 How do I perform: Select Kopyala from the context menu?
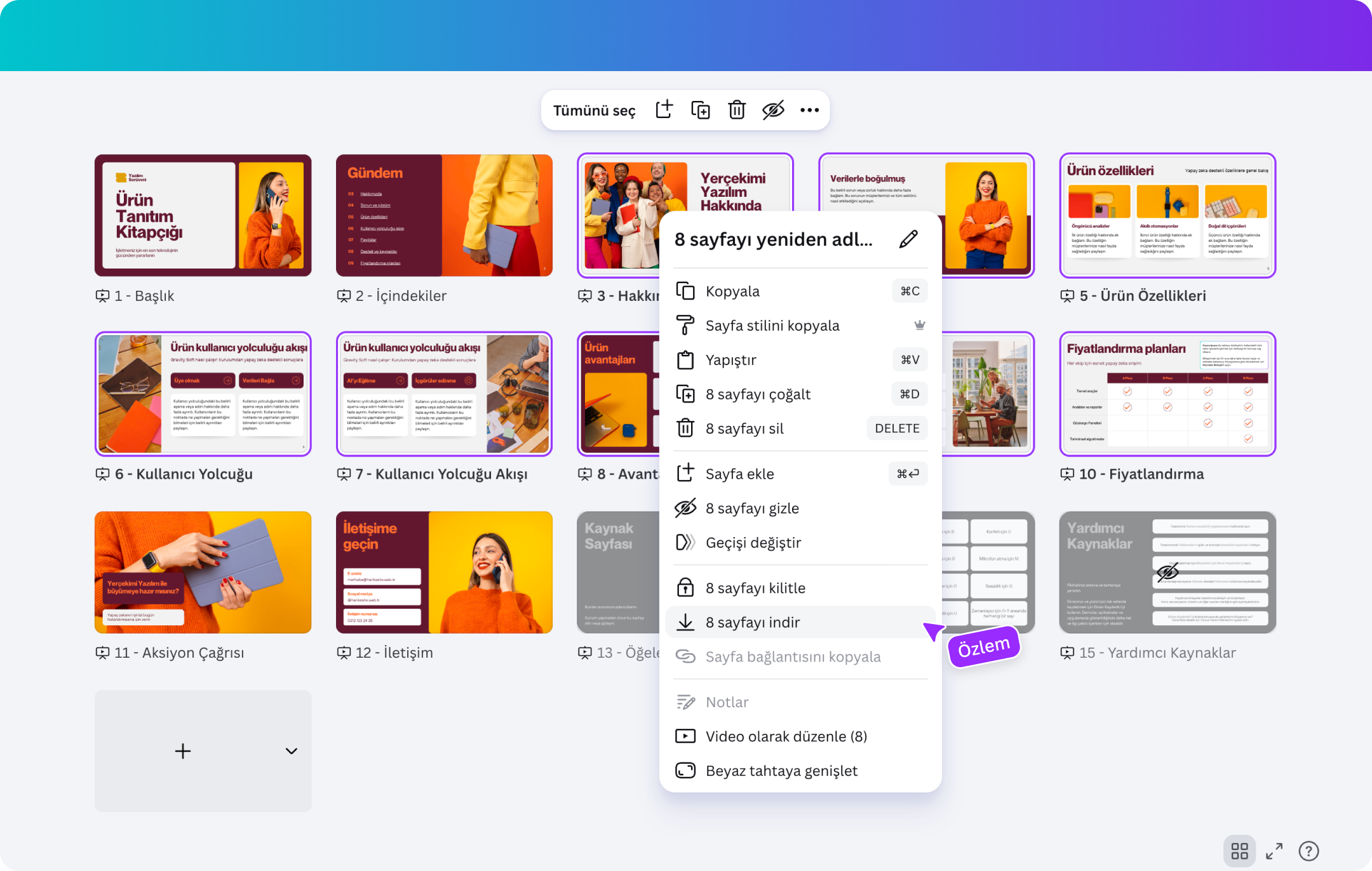click(x=800, y=291)
